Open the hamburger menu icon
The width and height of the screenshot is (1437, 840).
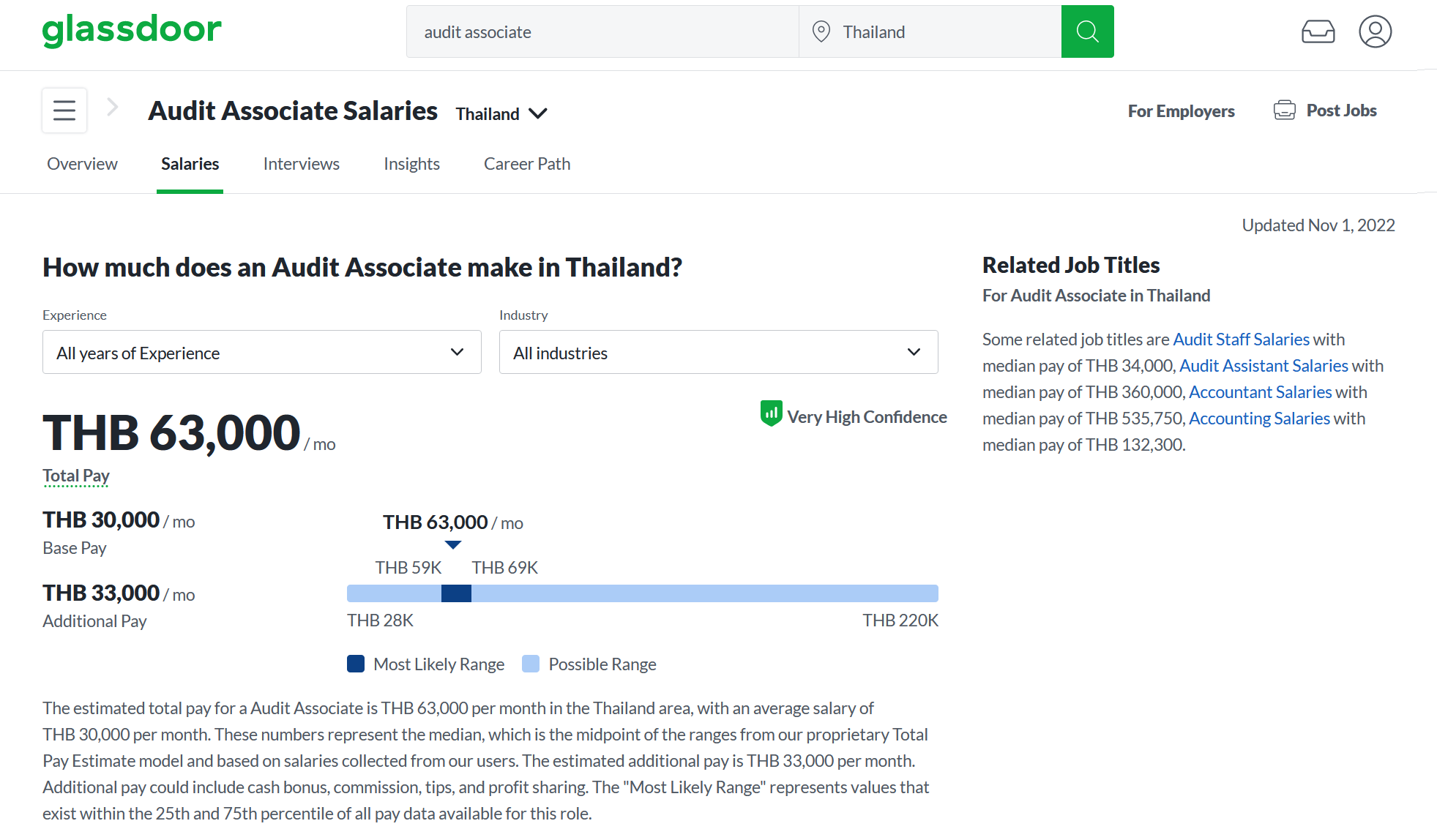pyautogui.click(x=64, y=110)
